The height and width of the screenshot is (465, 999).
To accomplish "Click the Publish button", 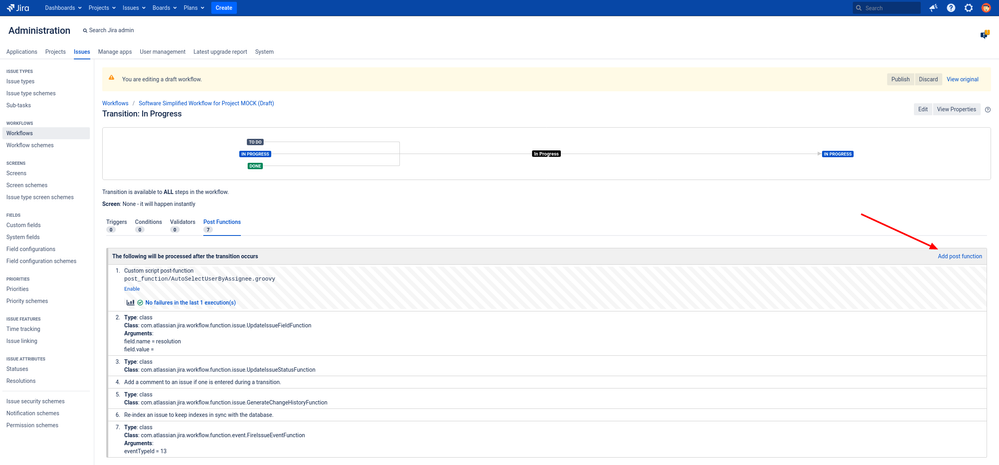I will (x=900, y=79).
